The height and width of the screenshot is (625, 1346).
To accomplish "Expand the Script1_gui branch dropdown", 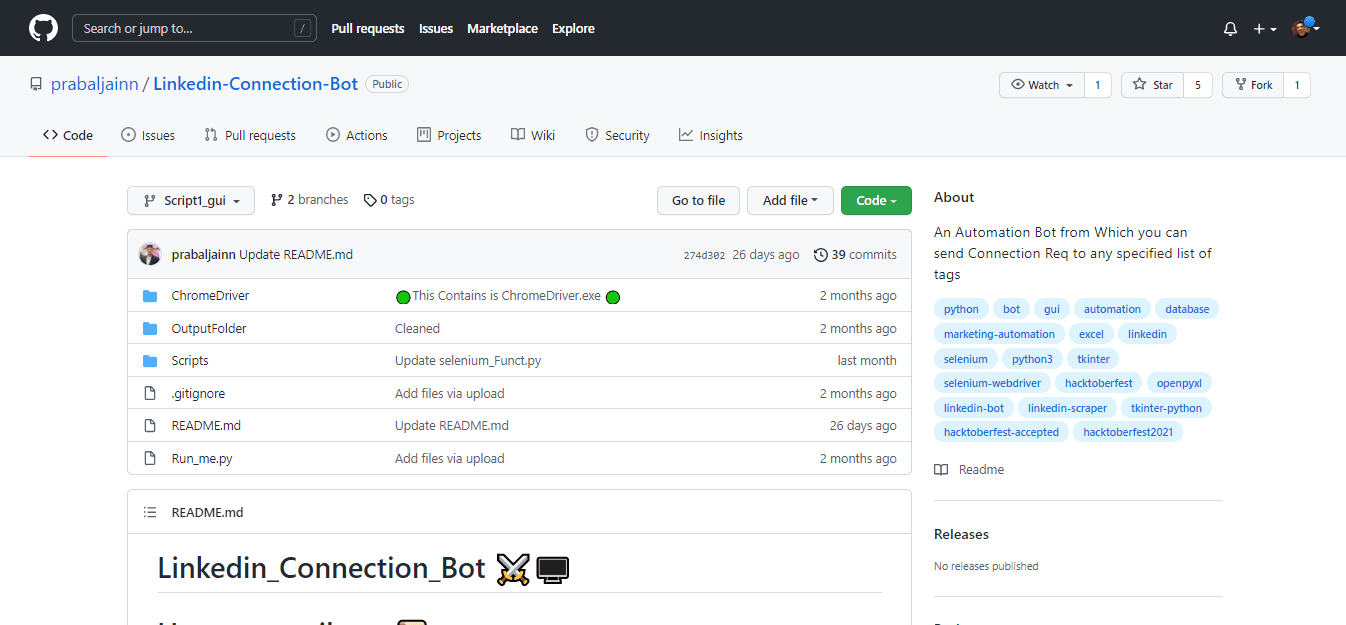I will click(191, 201).
